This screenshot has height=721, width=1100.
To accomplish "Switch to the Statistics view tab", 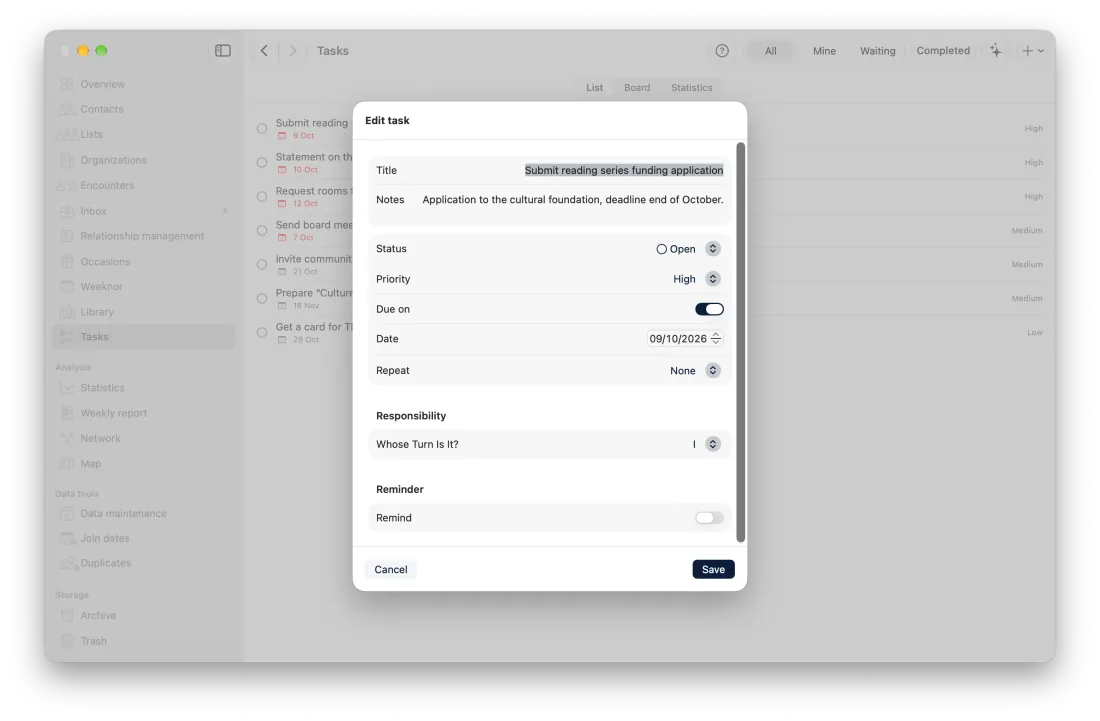I will point(692,88).
